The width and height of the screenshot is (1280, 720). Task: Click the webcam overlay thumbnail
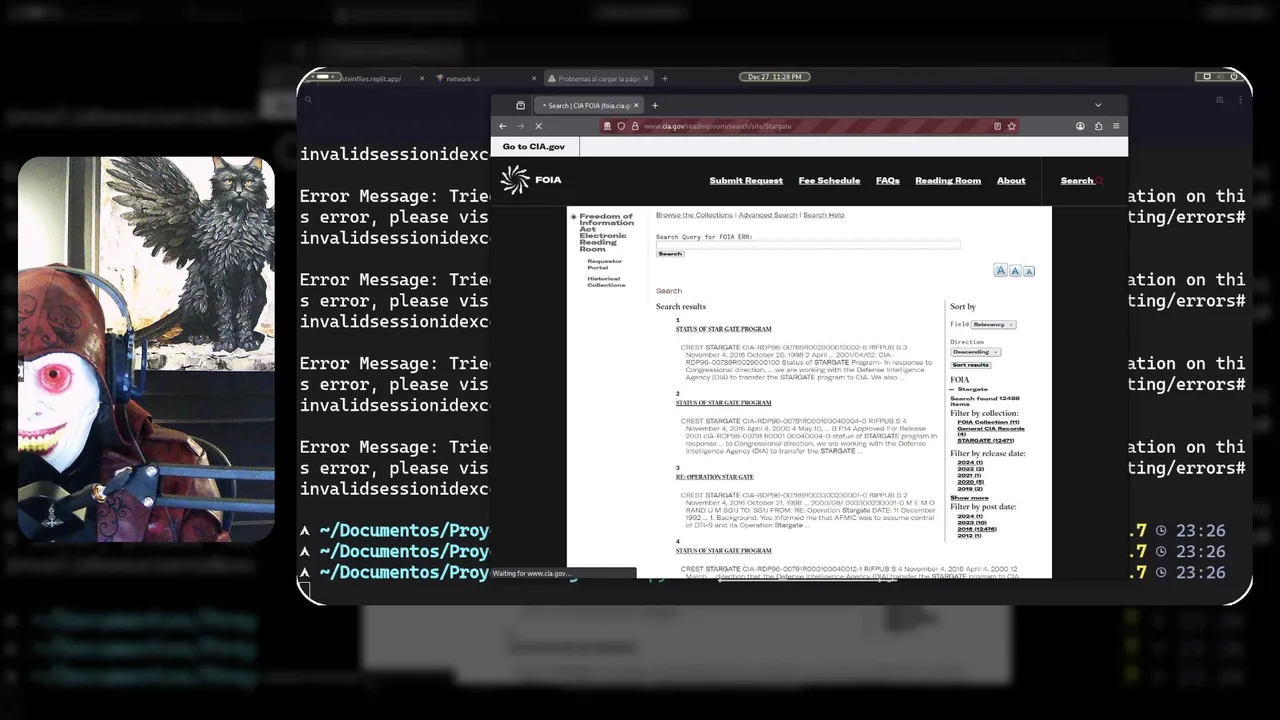[x=146, y=349]
